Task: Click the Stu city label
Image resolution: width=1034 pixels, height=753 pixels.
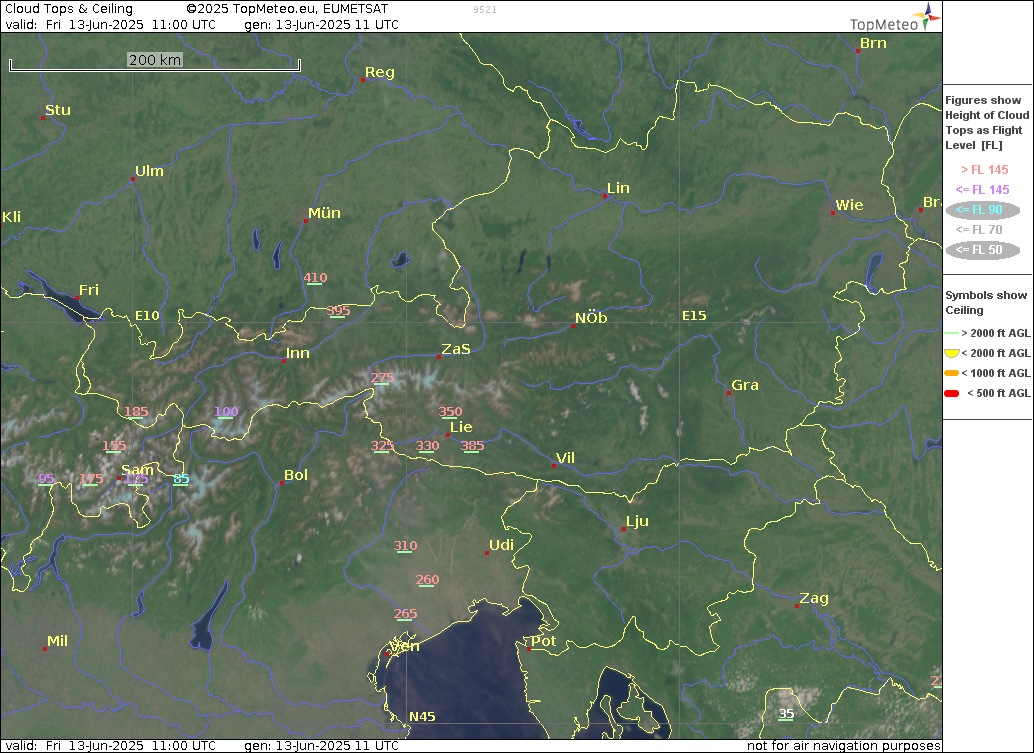Action: pyautogui.click(x=57, y=110)
